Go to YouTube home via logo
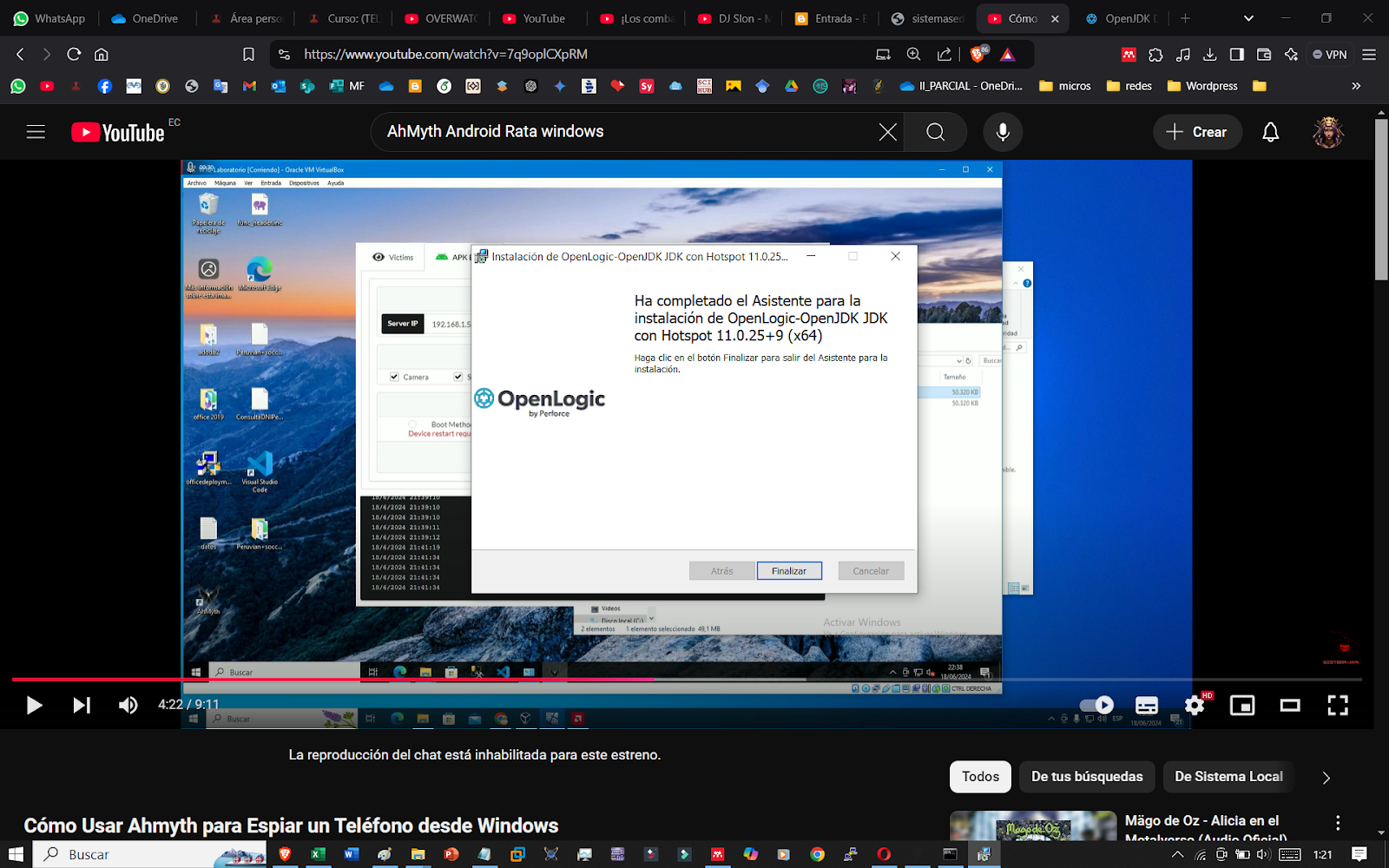Image resolution: width=1389 pixels, height=868 pixels. [118, 132]
